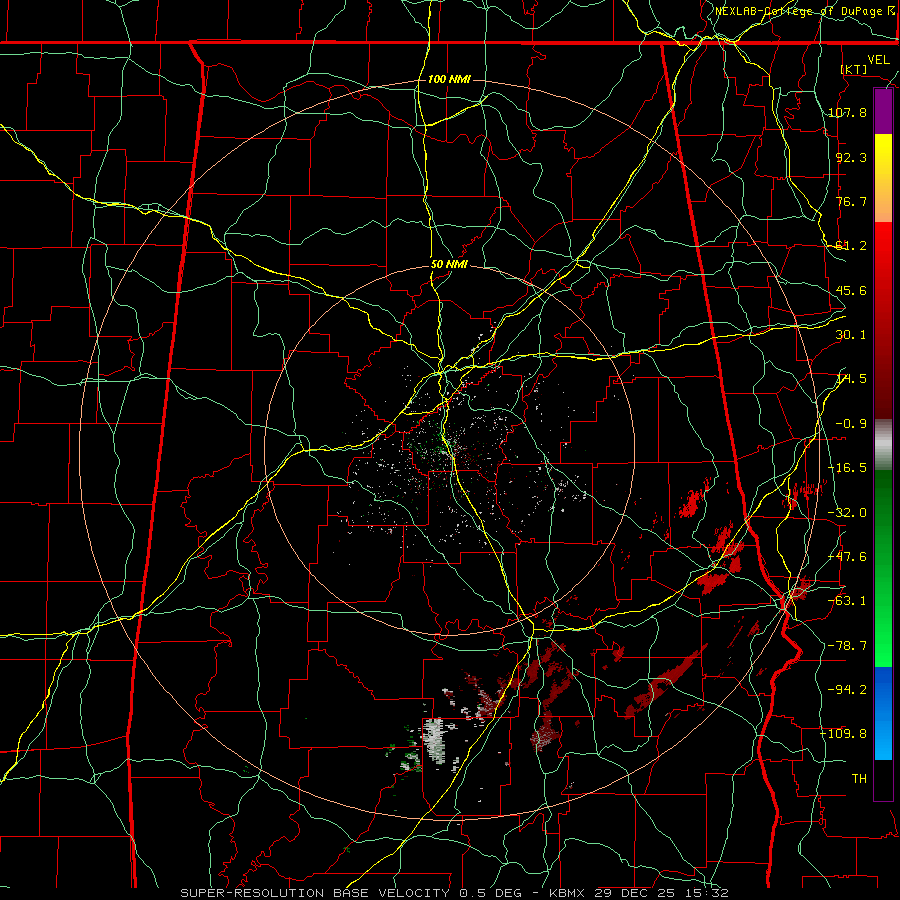The image size is (900, 900).
Task: Click the 14.5 velocity scale value
Action: [851, 379]
